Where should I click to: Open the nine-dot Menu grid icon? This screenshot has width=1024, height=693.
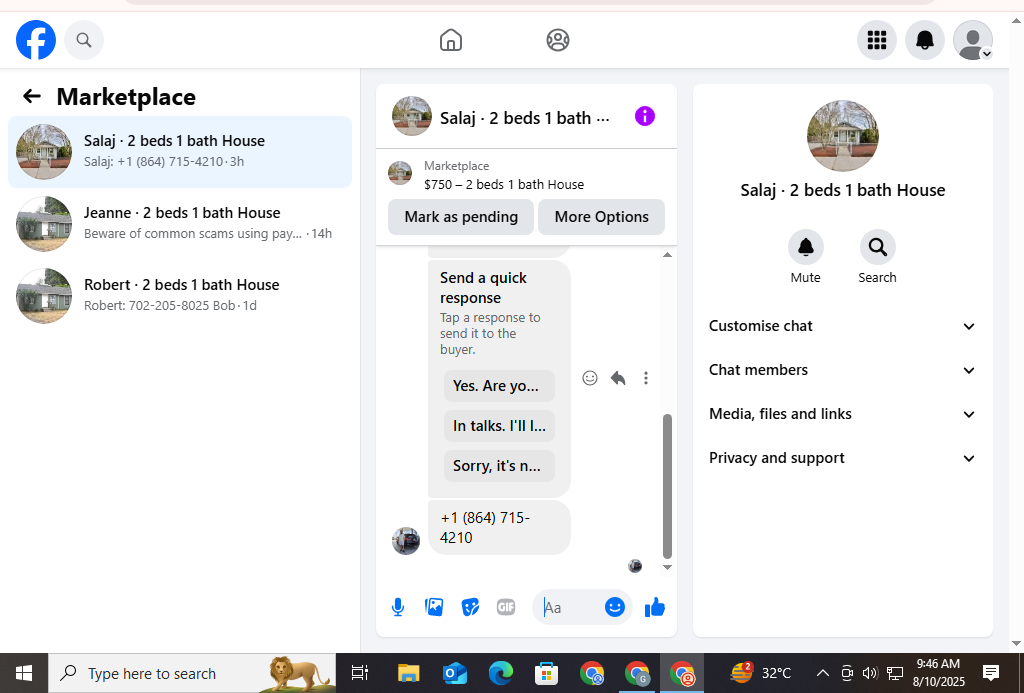point(876,40)
